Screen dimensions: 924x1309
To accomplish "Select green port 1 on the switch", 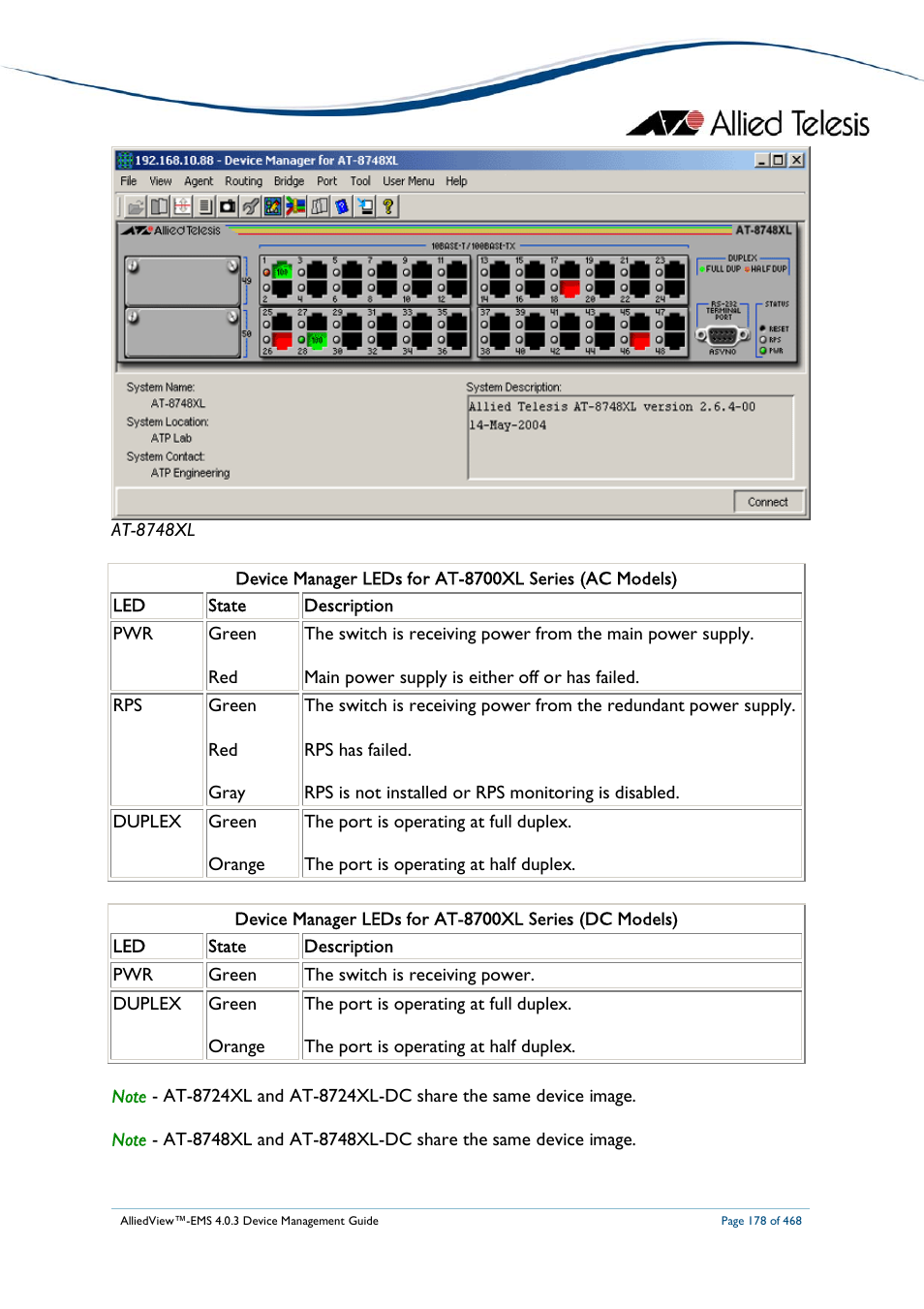I will (282, 272).
